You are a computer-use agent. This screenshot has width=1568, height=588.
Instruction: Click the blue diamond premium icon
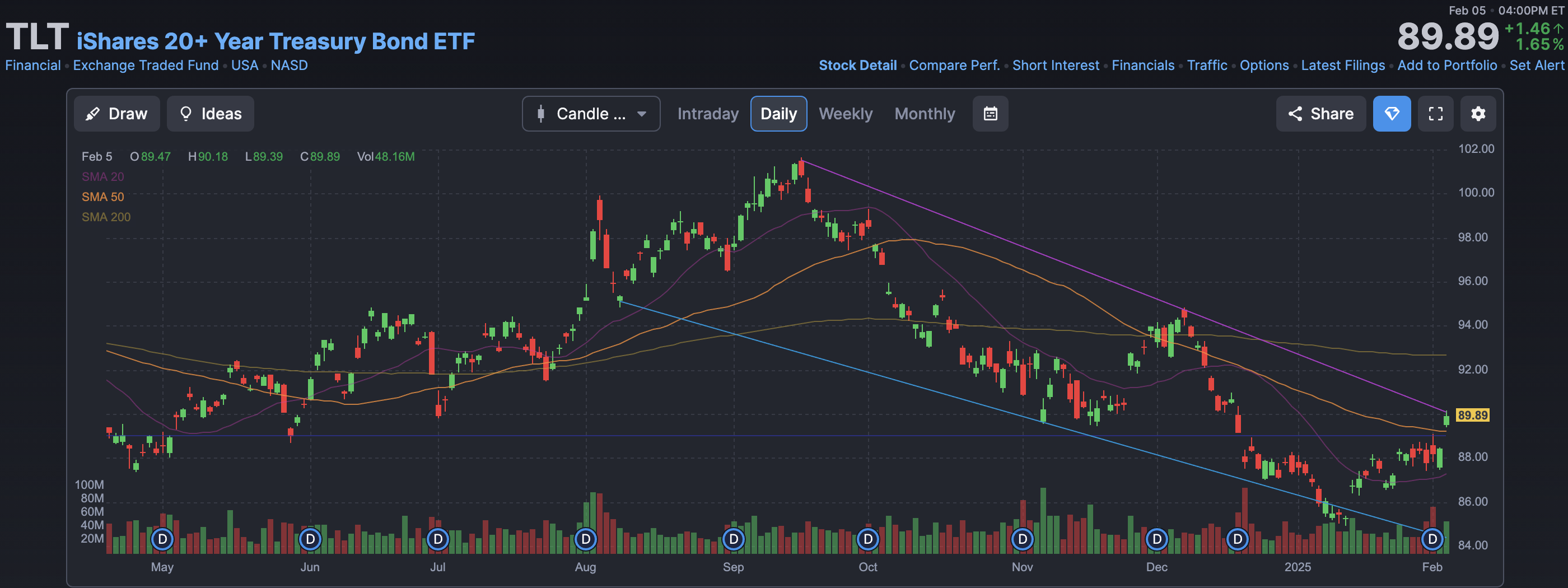(1392, 114)
